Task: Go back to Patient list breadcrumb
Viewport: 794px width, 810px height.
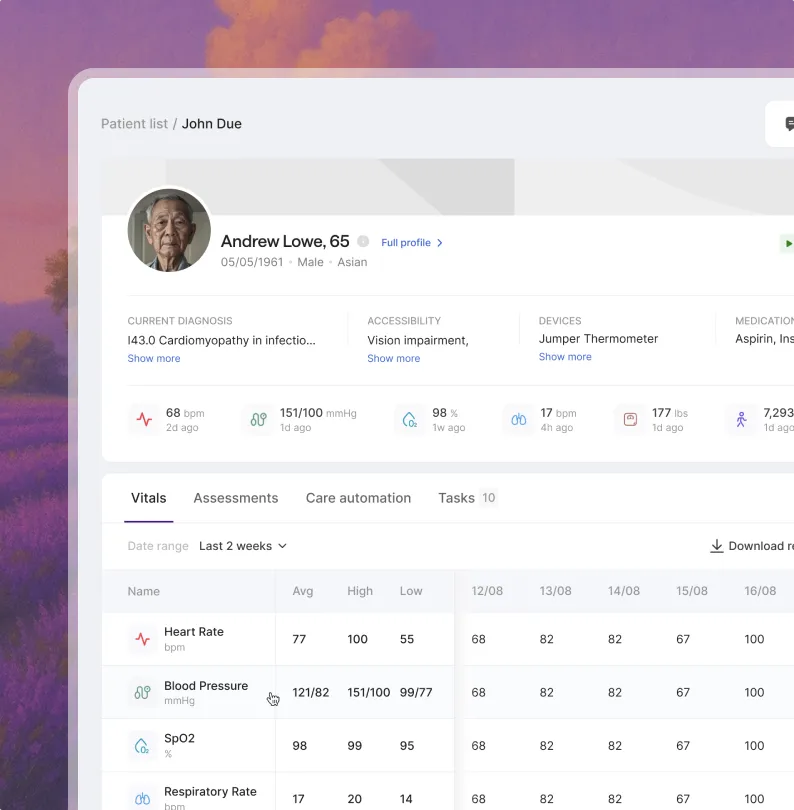Action: [x=134, y=124]
